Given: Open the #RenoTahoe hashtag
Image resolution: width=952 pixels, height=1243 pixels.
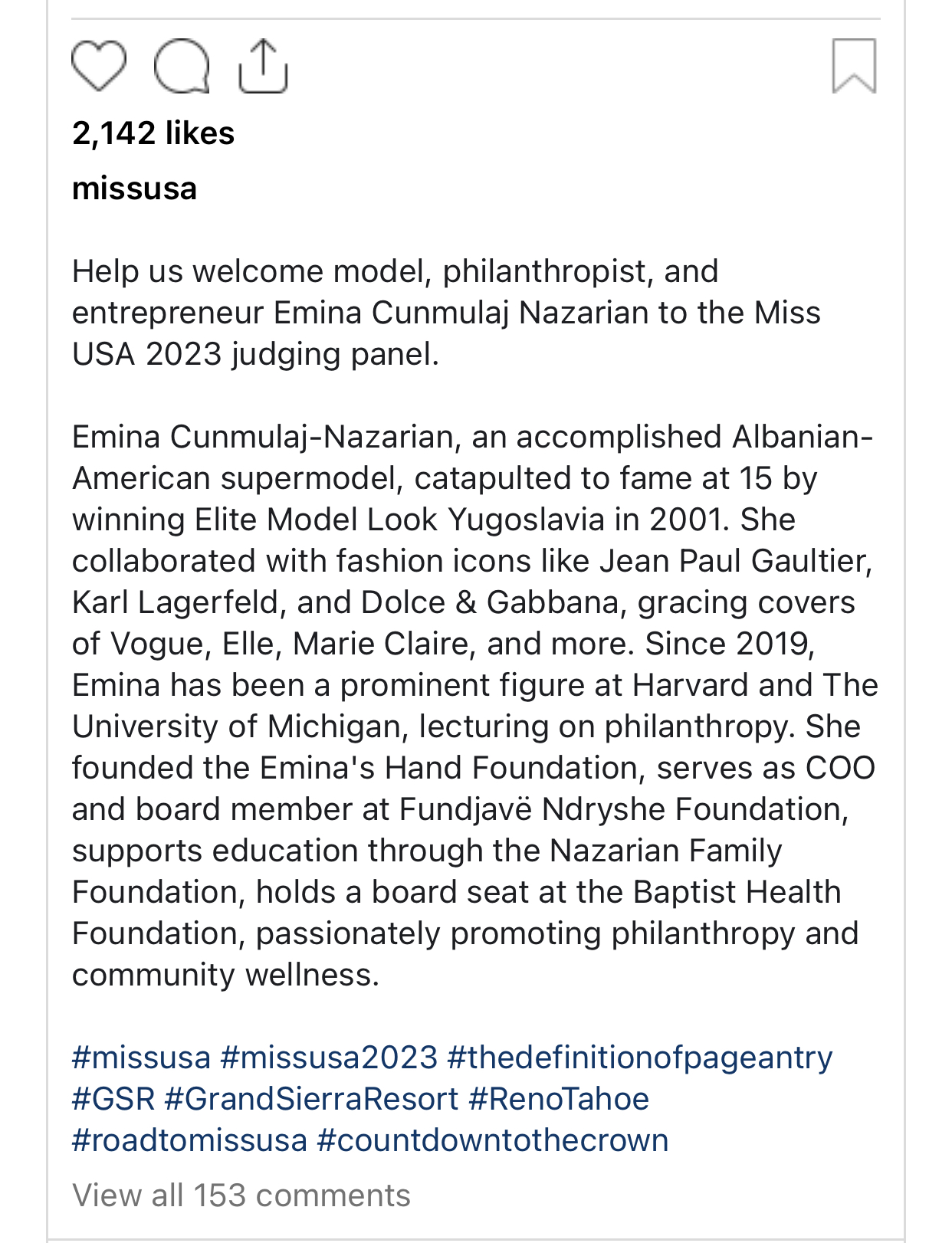Looking at the screenshot, I should pos(559,1099).
